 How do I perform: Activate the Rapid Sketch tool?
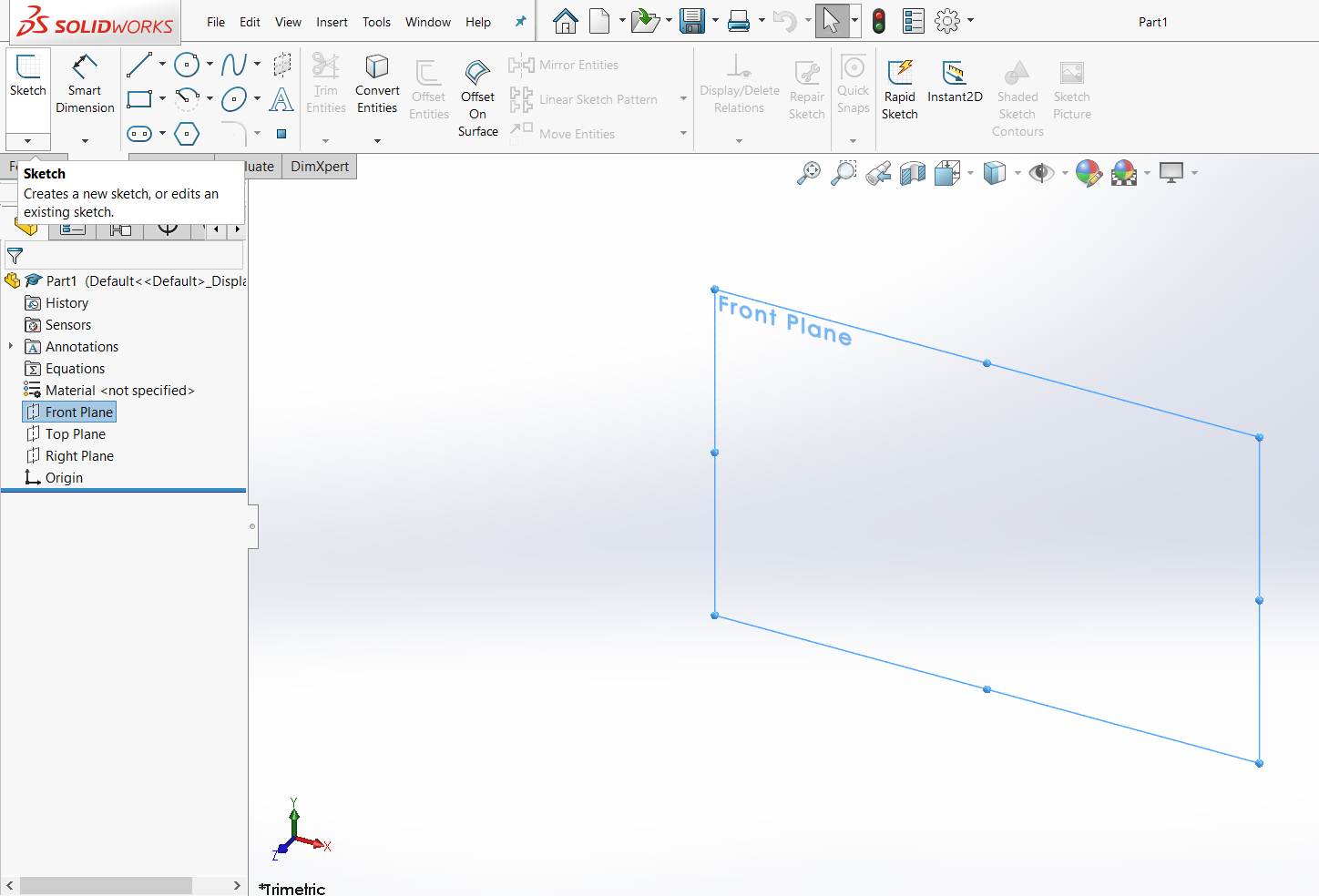tap(900, 89)
